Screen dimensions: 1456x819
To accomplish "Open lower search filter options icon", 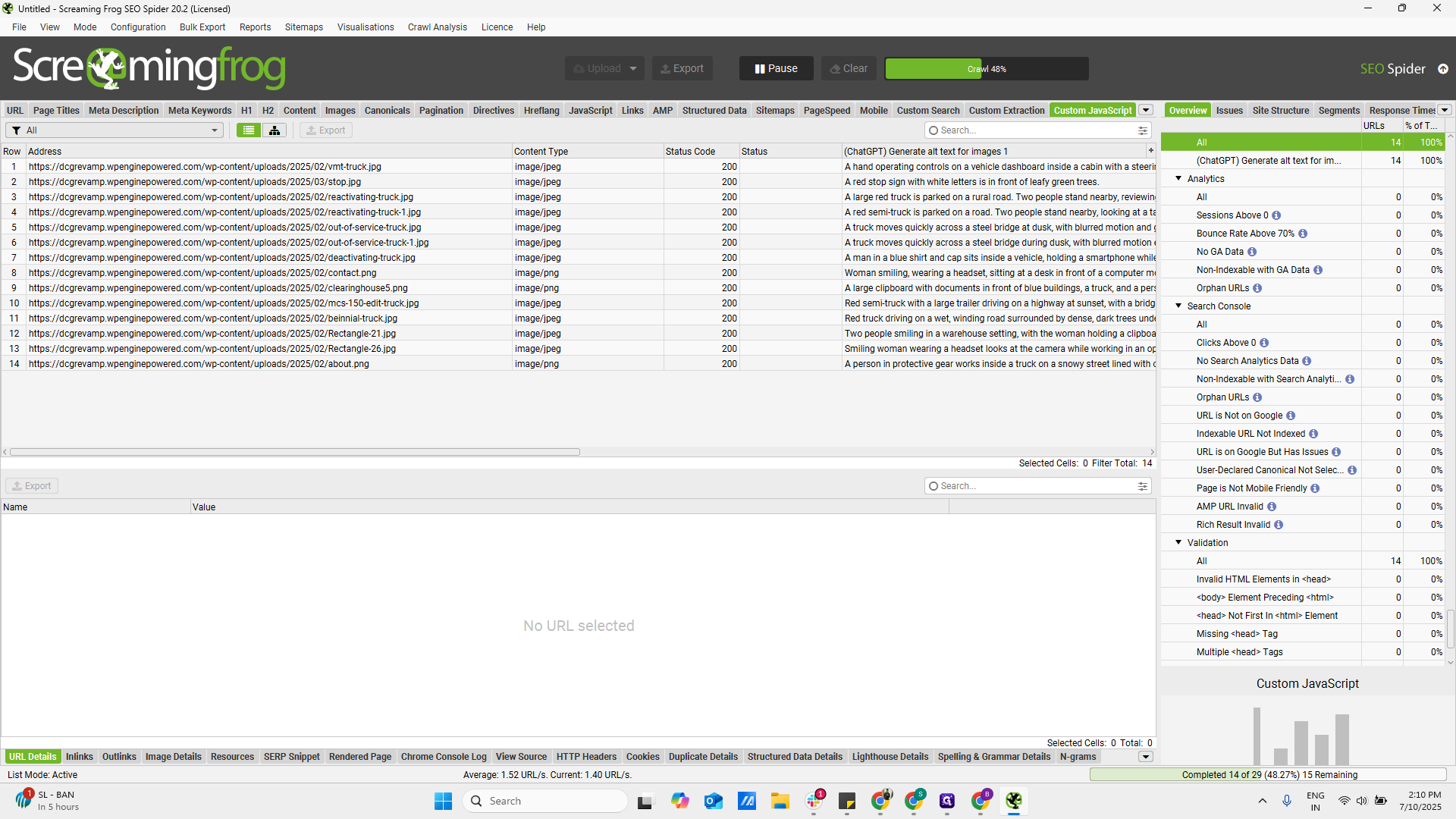I will click(x=1143, y=486).
